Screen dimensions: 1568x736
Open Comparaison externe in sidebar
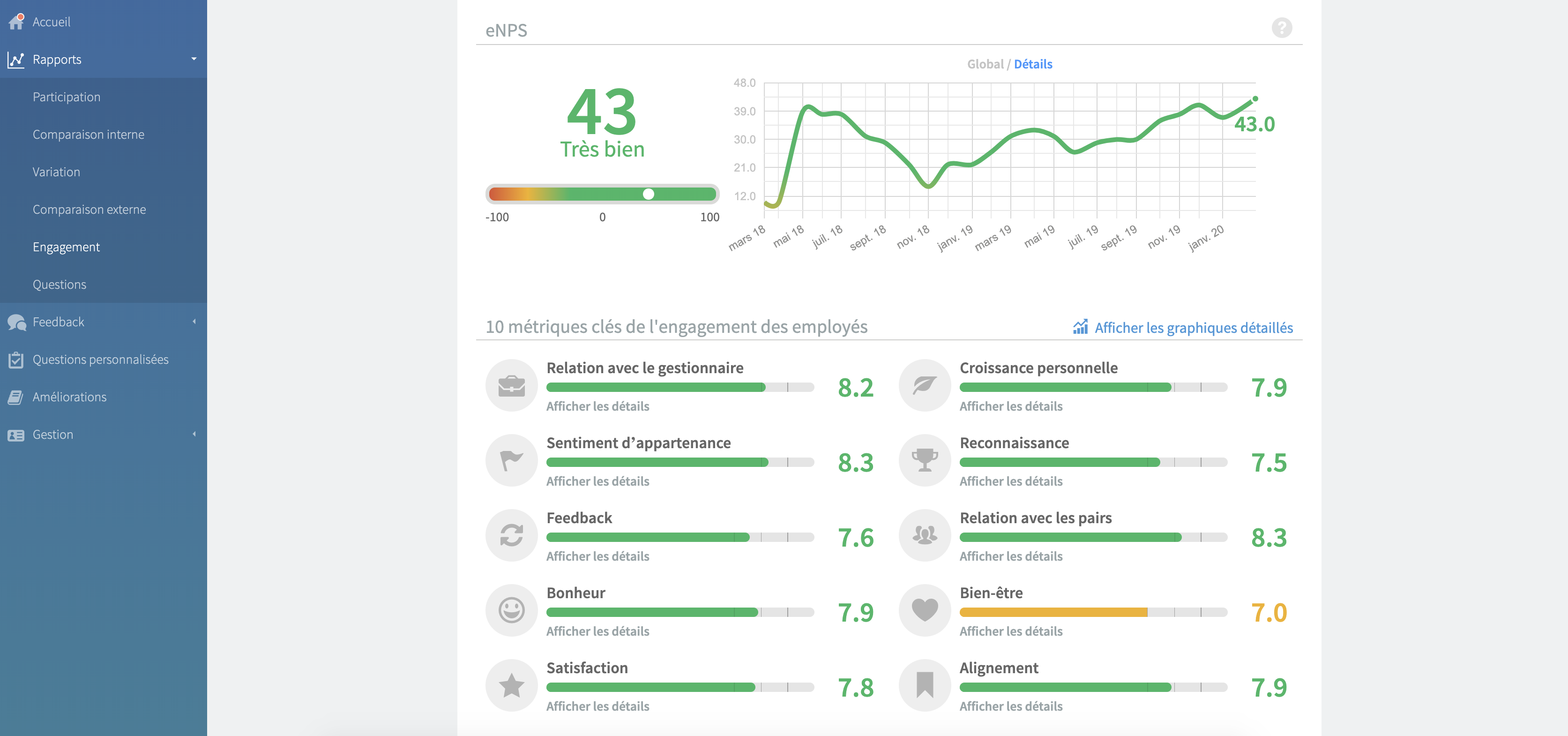pyautogui.click(x=89, y=210)
